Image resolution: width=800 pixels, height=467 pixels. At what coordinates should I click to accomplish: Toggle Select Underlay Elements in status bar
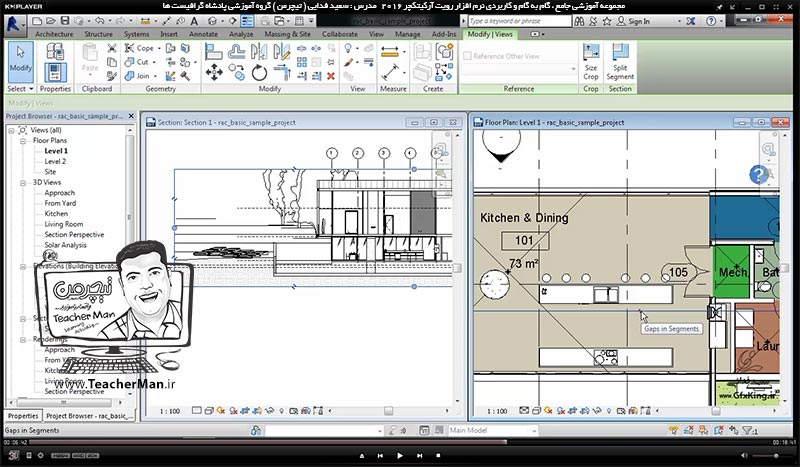tap(689, 430)
